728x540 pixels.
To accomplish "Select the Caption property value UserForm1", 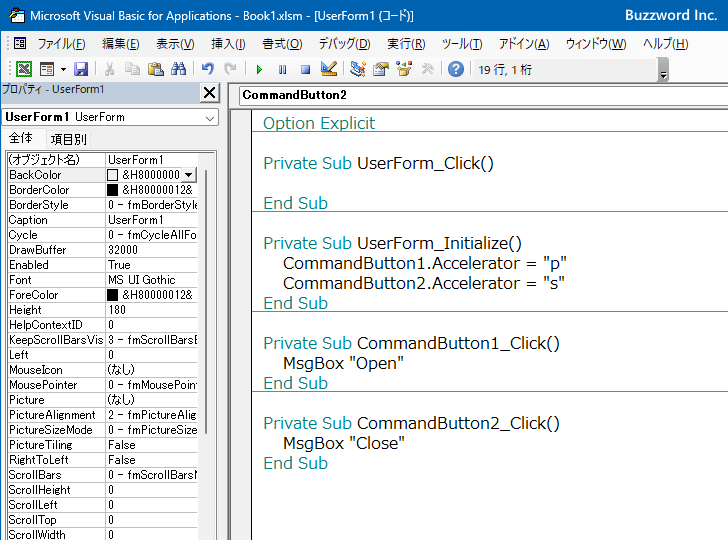I will click(151, 220).
